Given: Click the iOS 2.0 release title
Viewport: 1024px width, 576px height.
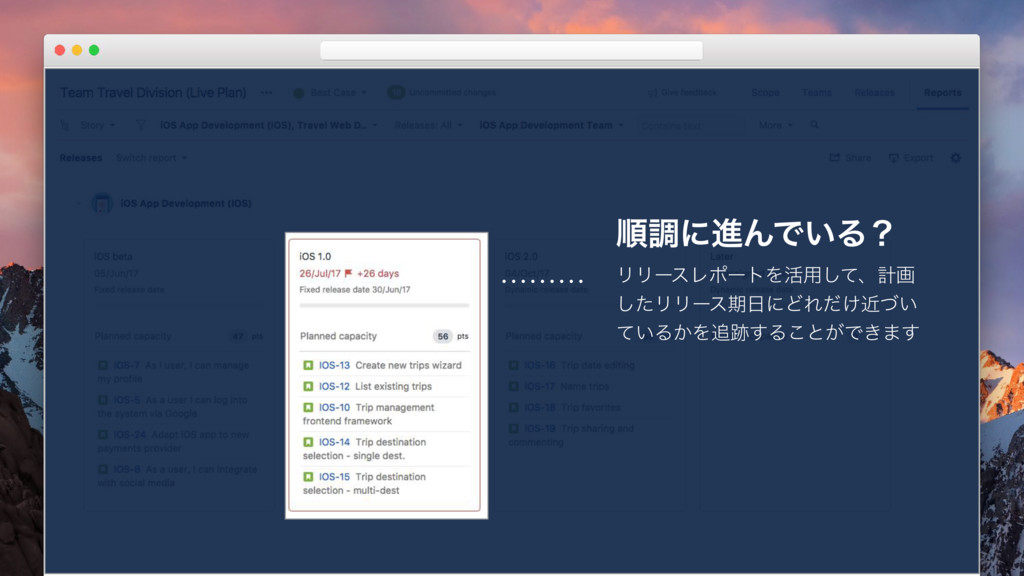Looking at the screenshot, I should (x=521, y=256).
